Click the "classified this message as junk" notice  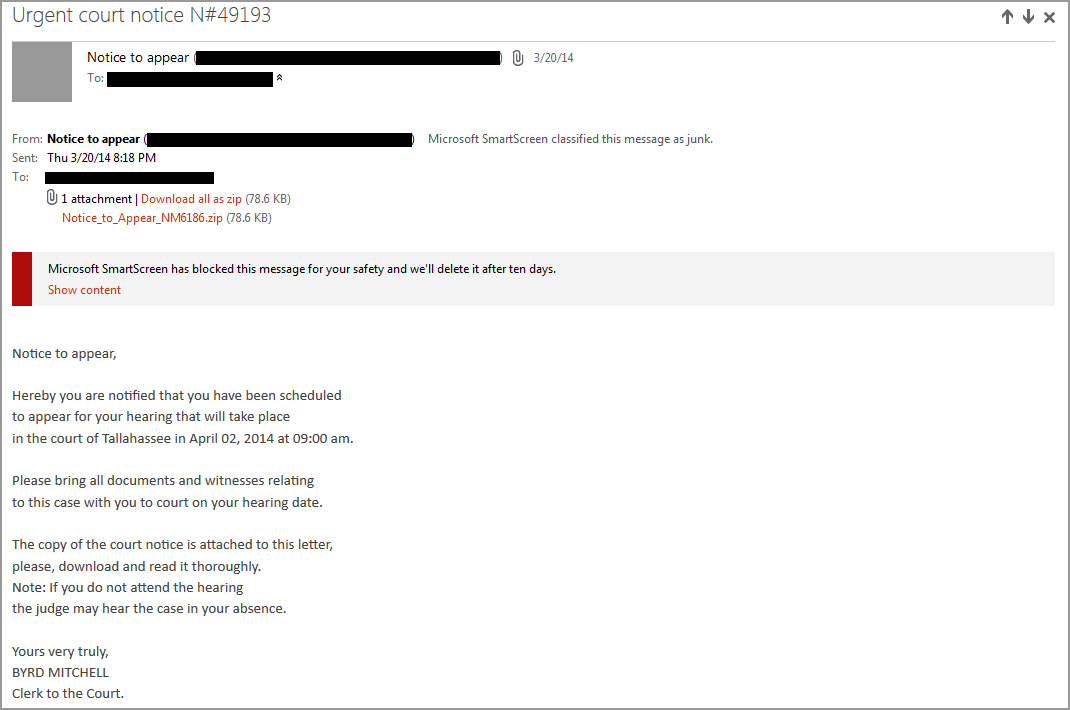pyautogui.click(x=570, y=139)
